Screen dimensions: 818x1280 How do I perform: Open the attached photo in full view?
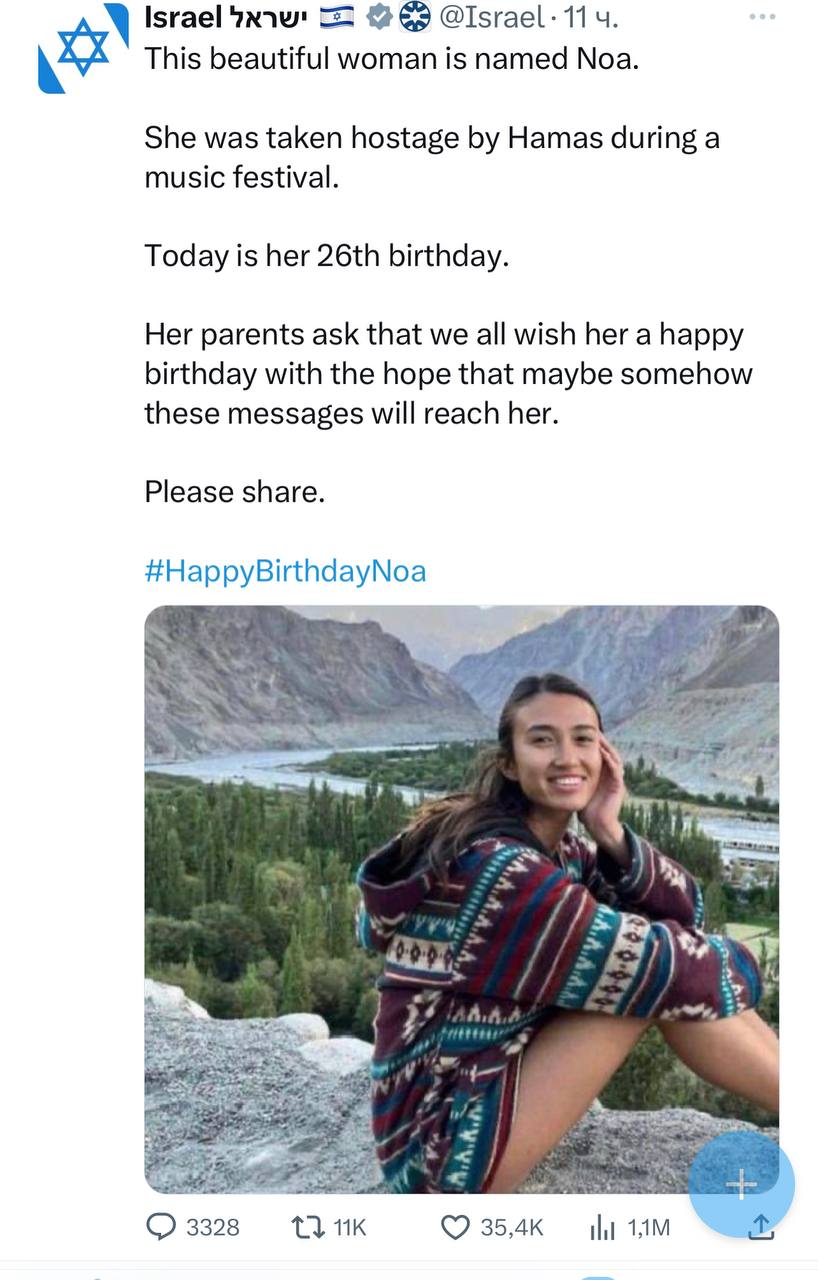(461, 898)
